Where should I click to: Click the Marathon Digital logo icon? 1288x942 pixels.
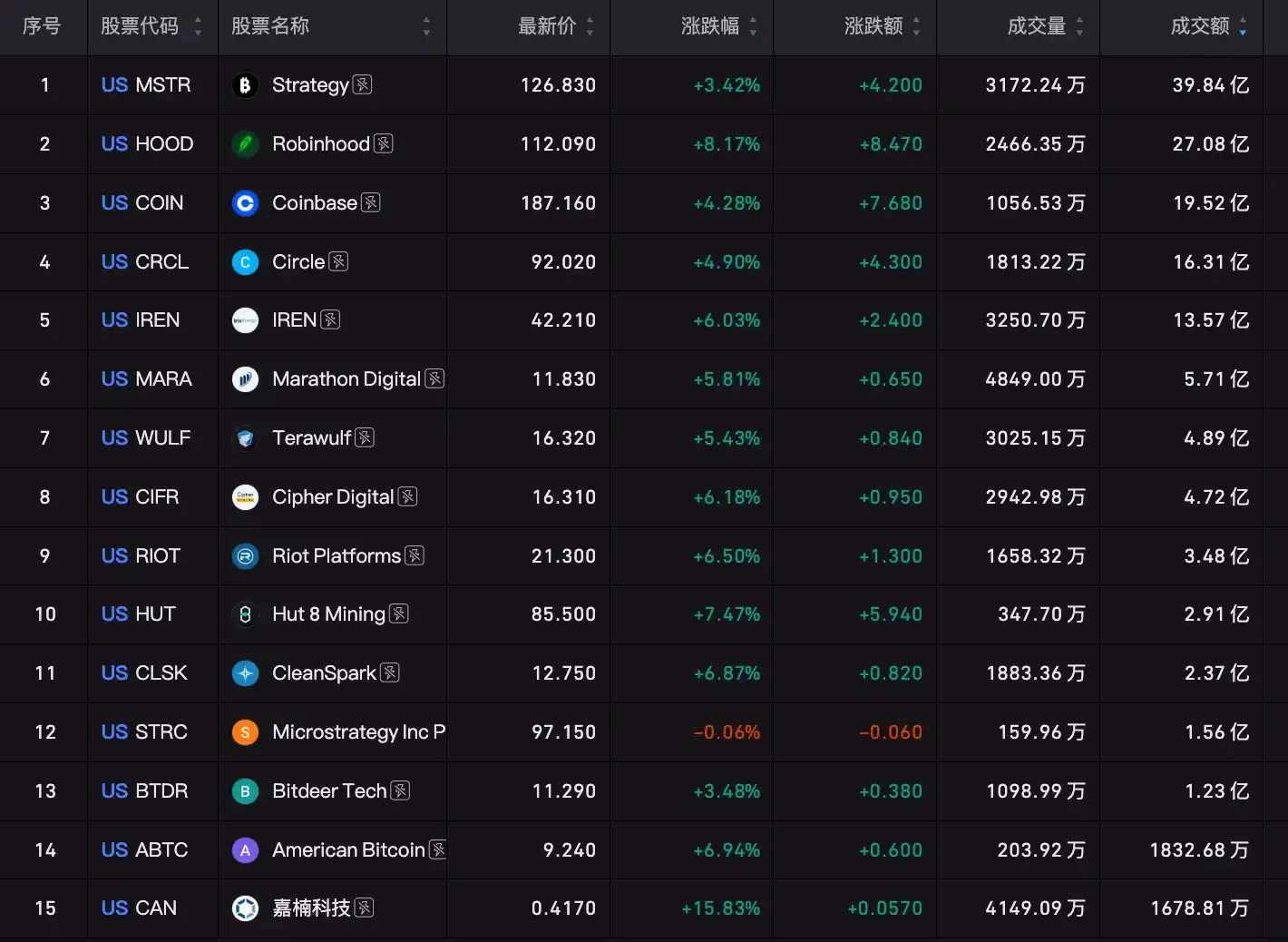[x=245, y=379]
